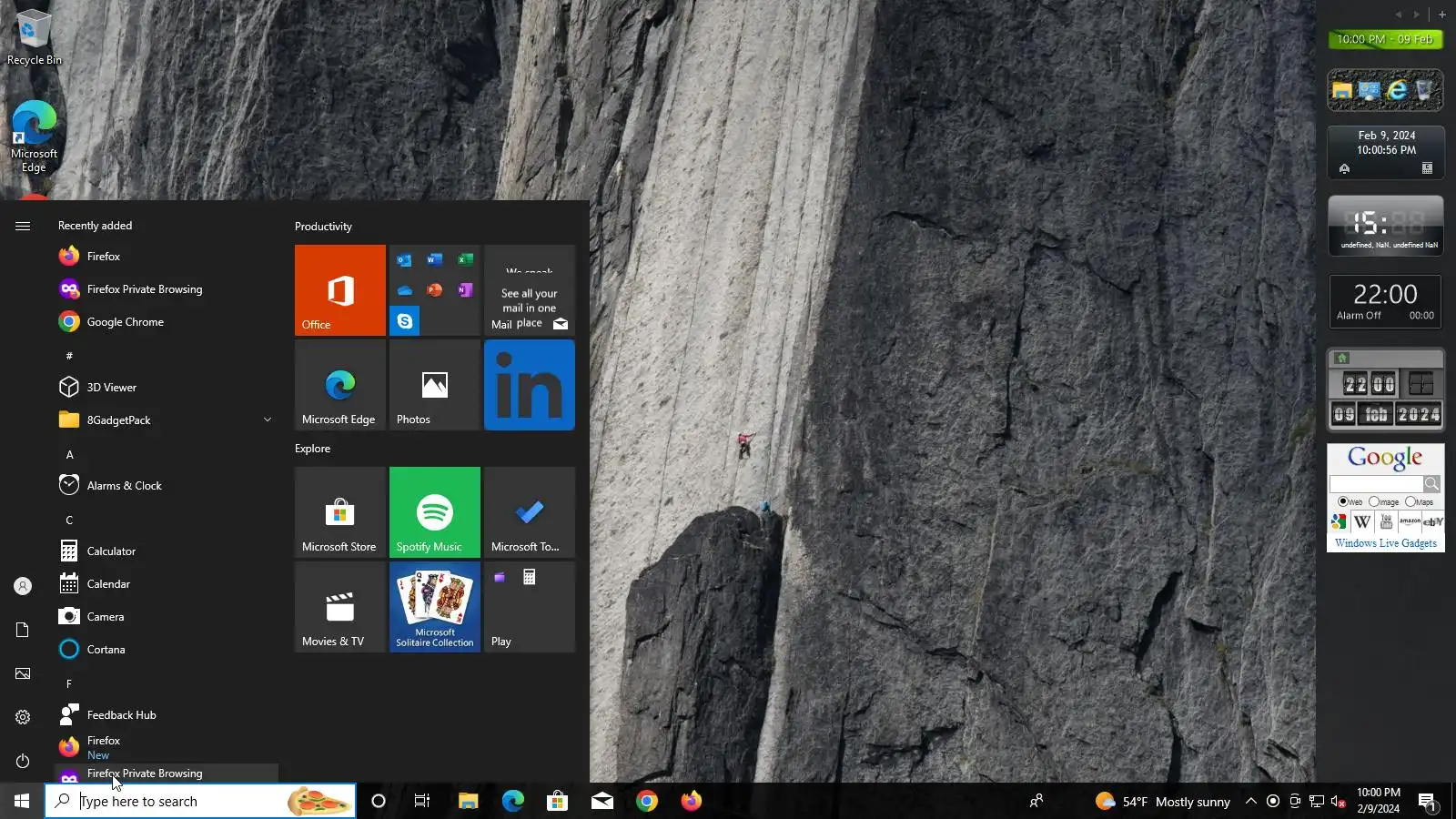Image resolution: width=1456 pixels, height=819 pixels.
Task: Open Recycle Bin from the launcher gadget
Action: coord(1424,89)
